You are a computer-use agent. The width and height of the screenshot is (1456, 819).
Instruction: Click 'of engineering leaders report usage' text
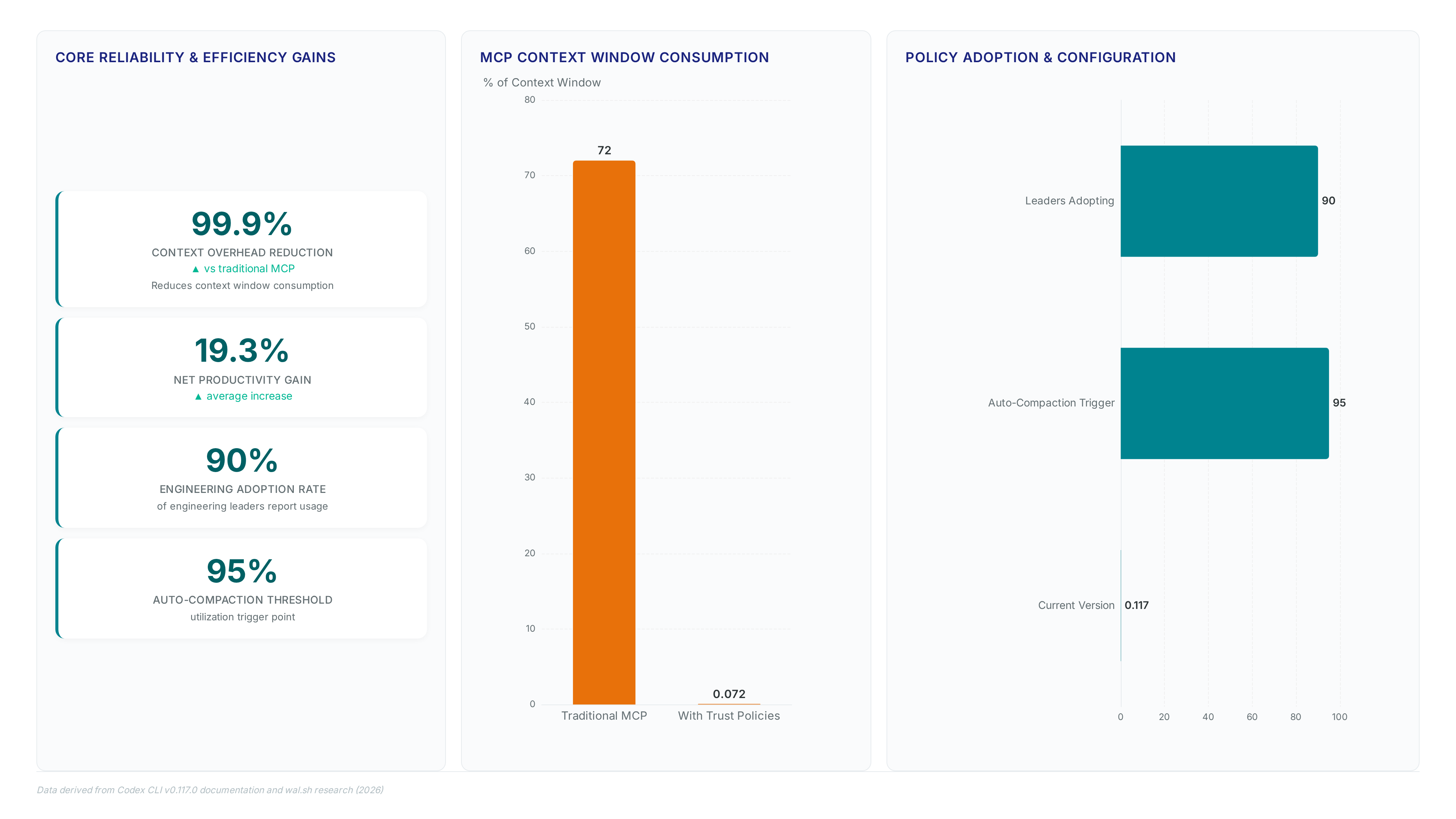[242, 506]
